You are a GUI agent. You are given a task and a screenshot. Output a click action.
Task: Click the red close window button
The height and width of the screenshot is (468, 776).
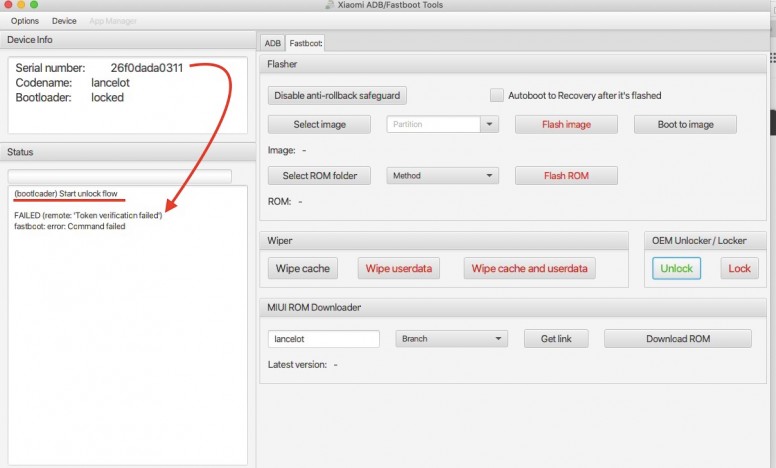point(8,4)
